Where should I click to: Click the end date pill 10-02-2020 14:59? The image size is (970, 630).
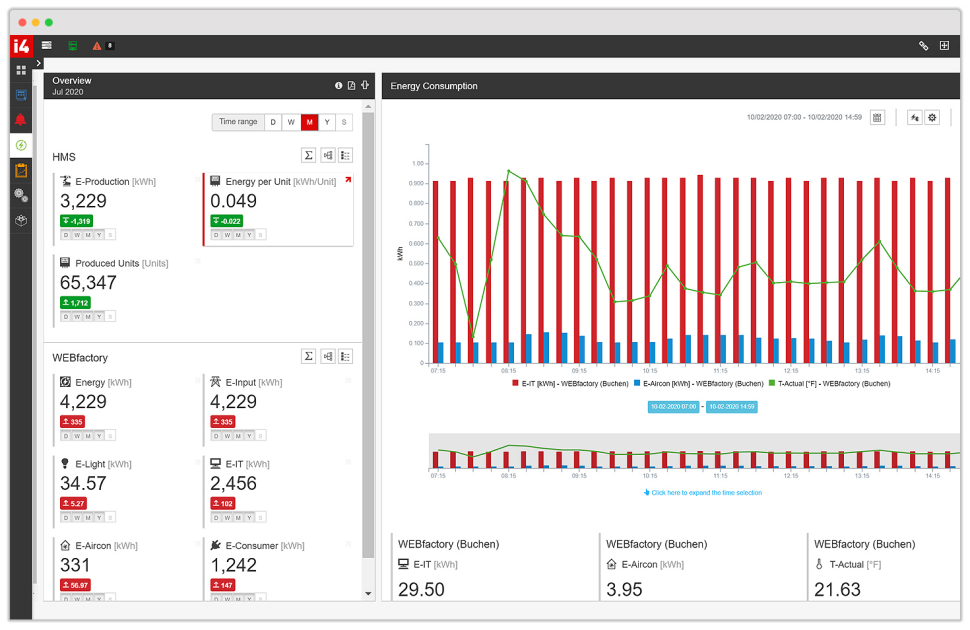click(x=732, y=407)
